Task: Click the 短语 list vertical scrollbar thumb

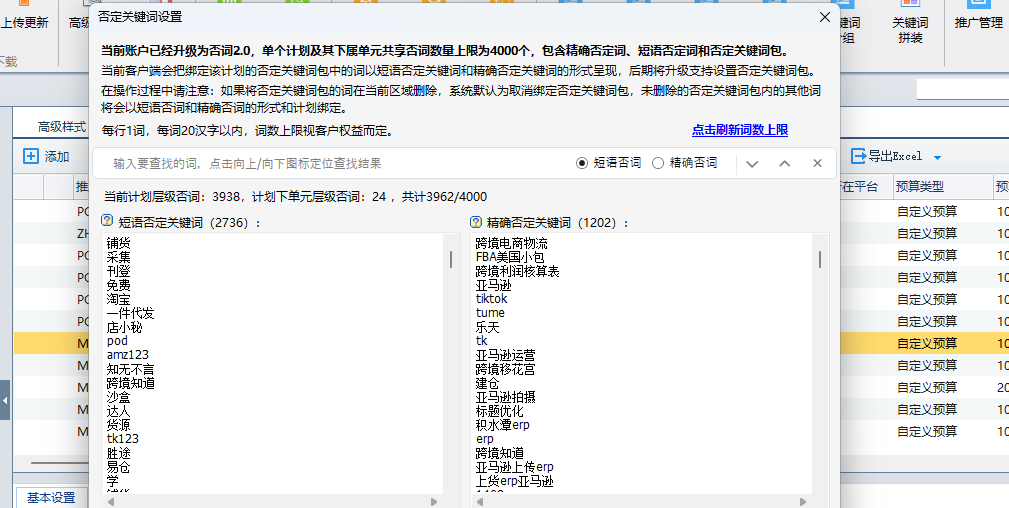Action: [450, 259]
